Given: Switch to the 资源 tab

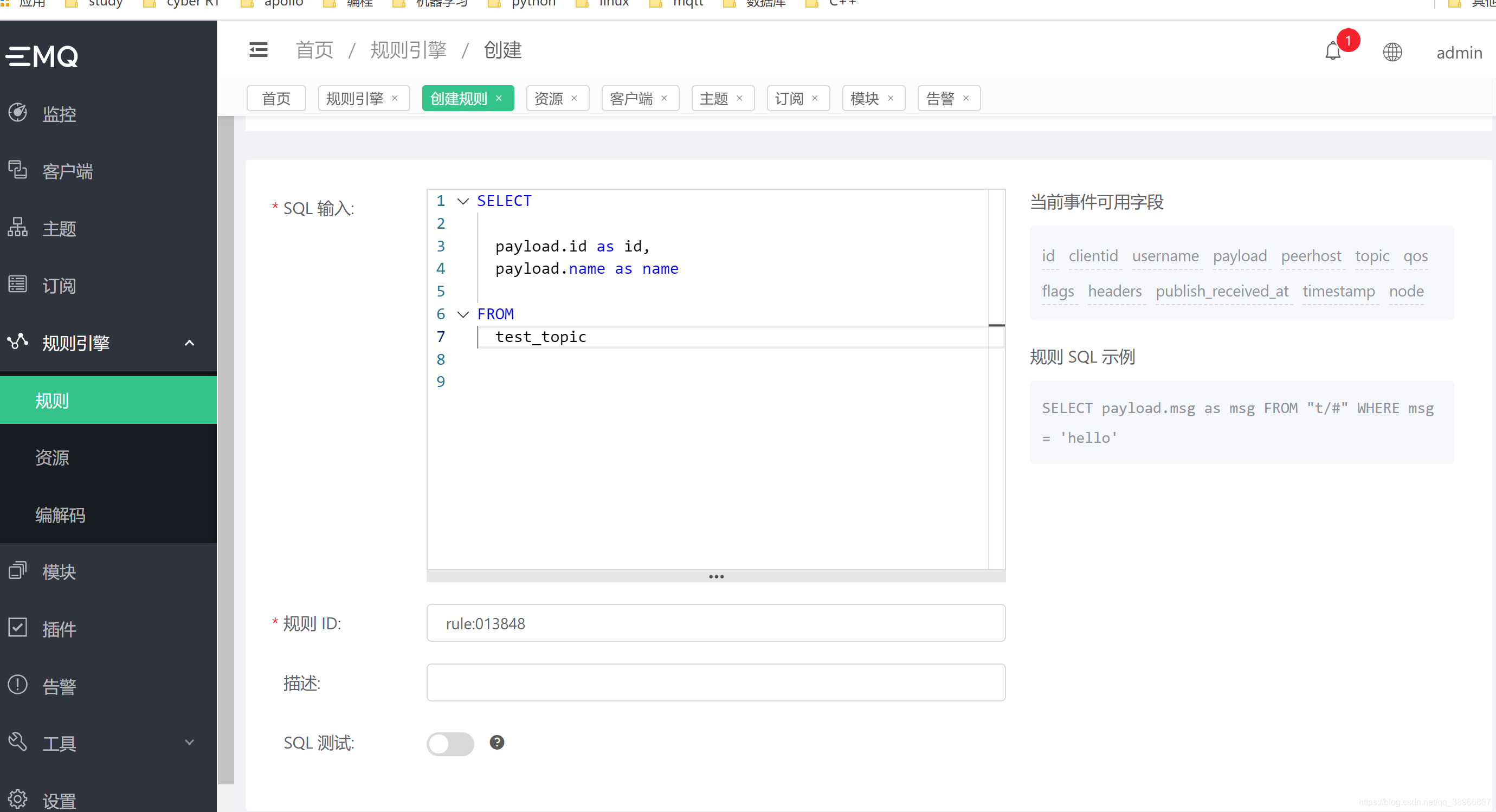Looking at the screenshot, I should (546, 98).
